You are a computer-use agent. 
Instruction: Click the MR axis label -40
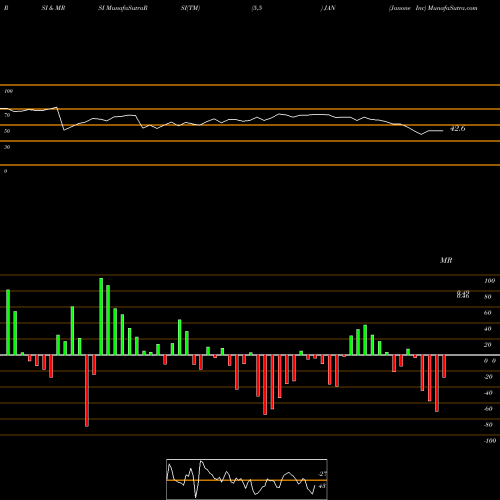click(488, 393)
